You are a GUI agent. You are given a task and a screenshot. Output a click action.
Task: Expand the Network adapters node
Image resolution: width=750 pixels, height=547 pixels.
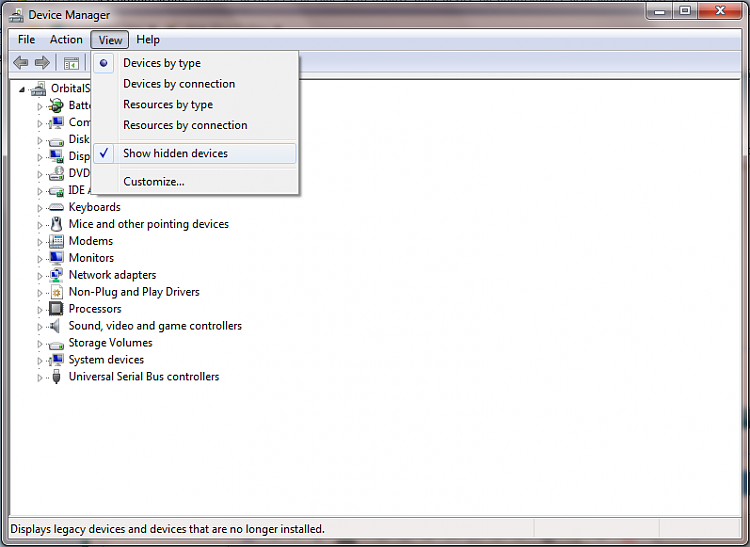pos(40,276)
